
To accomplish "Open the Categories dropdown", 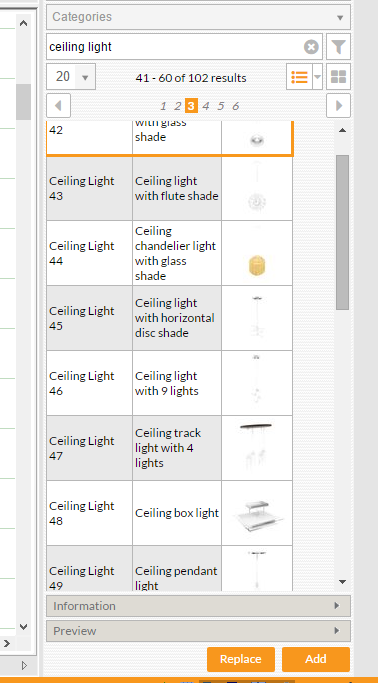I will pos(199,17).
